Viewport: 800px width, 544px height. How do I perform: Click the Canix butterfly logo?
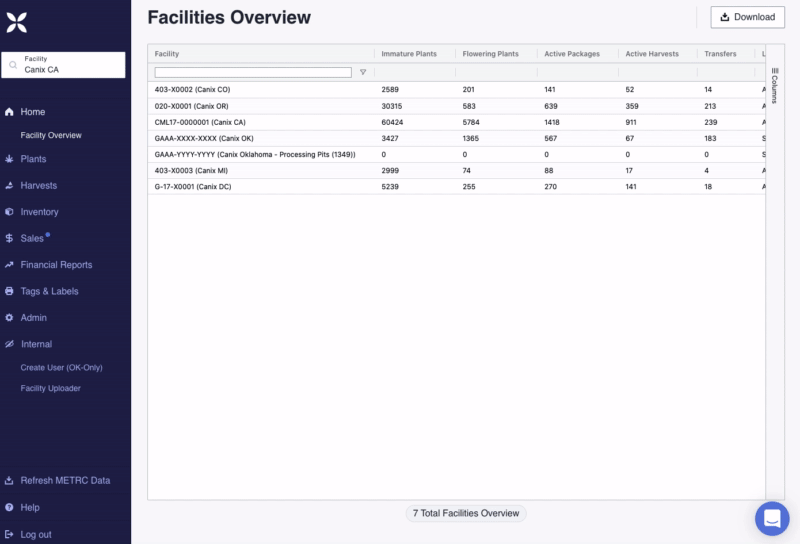[x=16, y=22]
